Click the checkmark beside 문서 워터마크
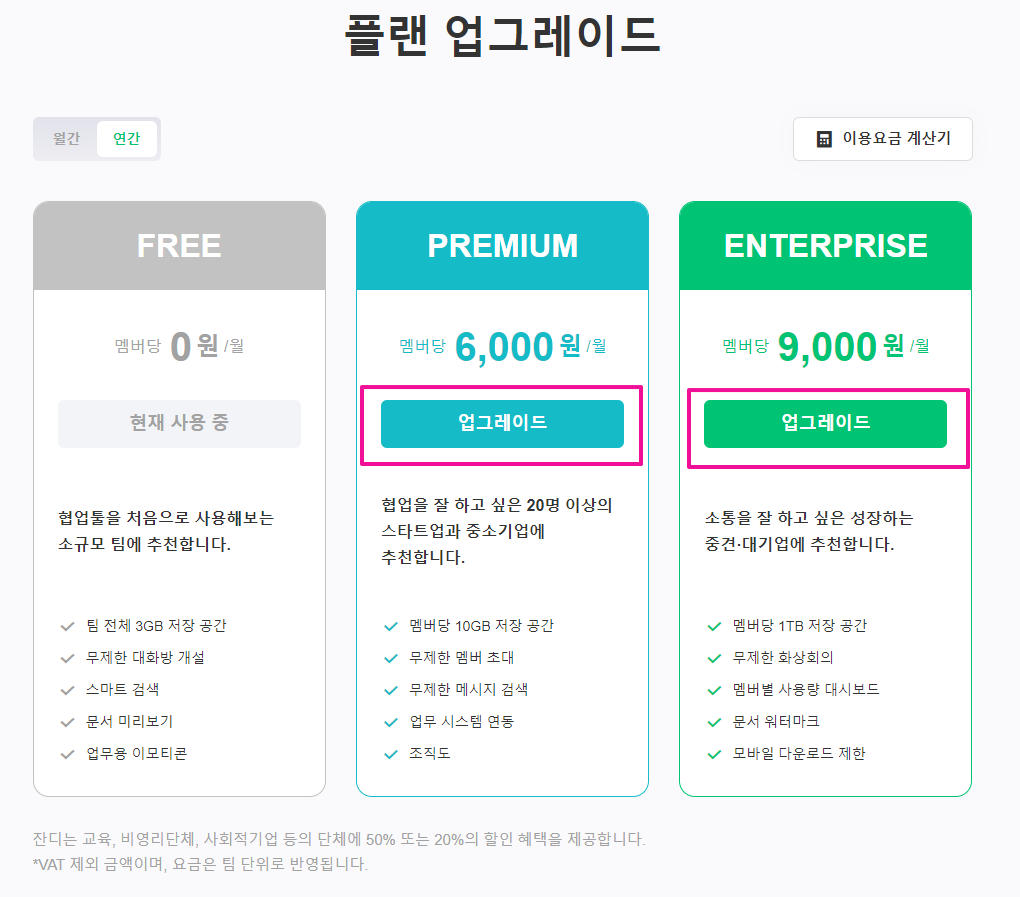Viewport: 1020px width, 897px height. [x=714, y=721]
